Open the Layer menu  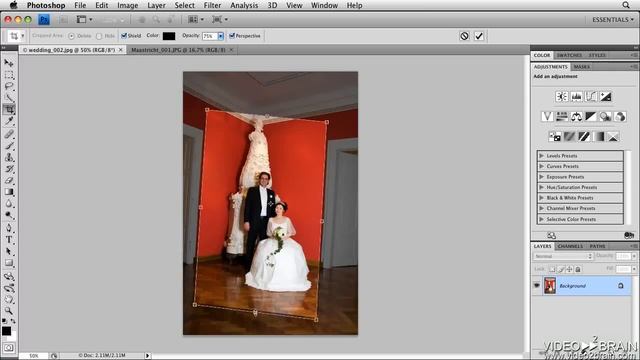156,5
